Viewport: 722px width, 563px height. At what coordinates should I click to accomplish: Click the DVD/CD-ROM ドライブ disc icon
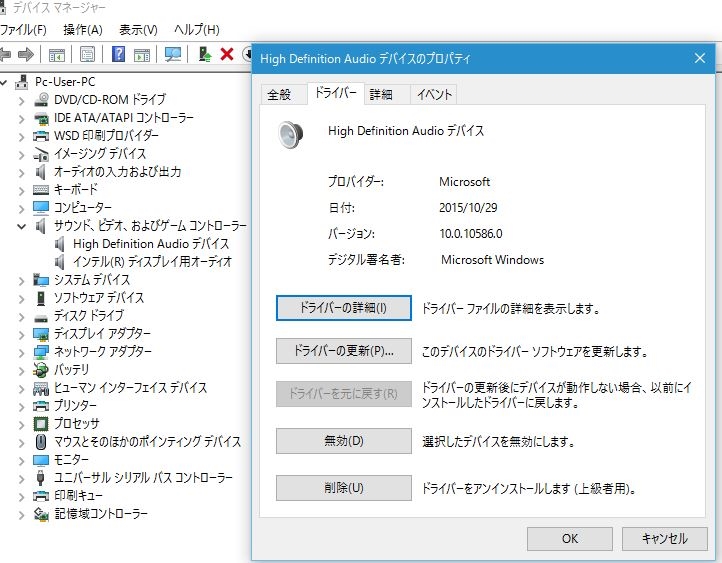(41, 99)
